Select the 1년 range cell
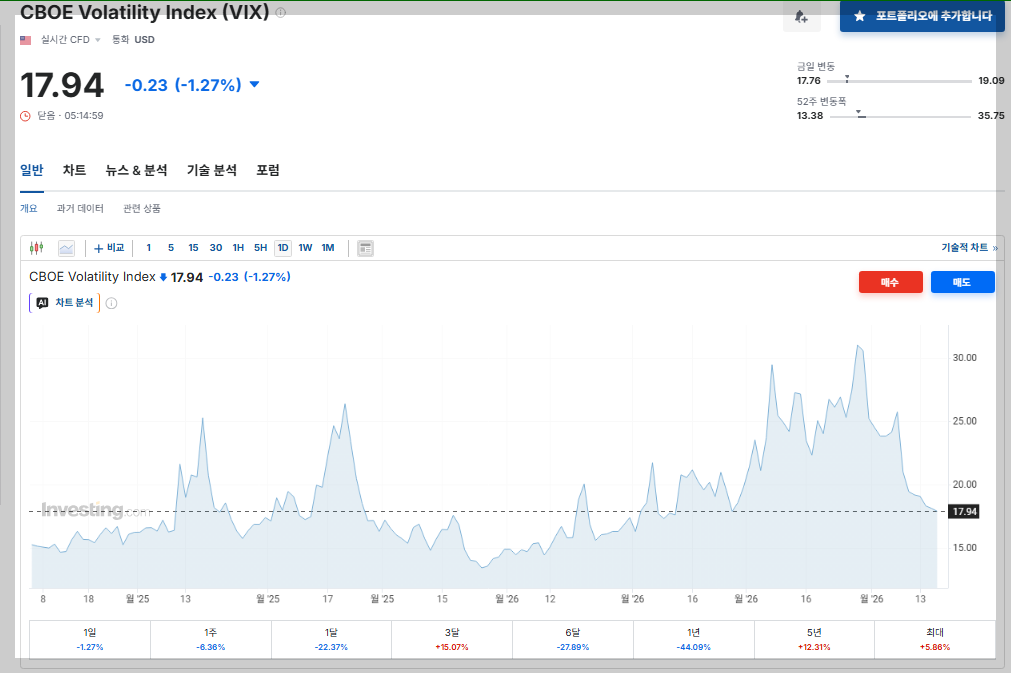Image resolution: width=1011 pixels, height=673 pixels. [x=694, y=639]
